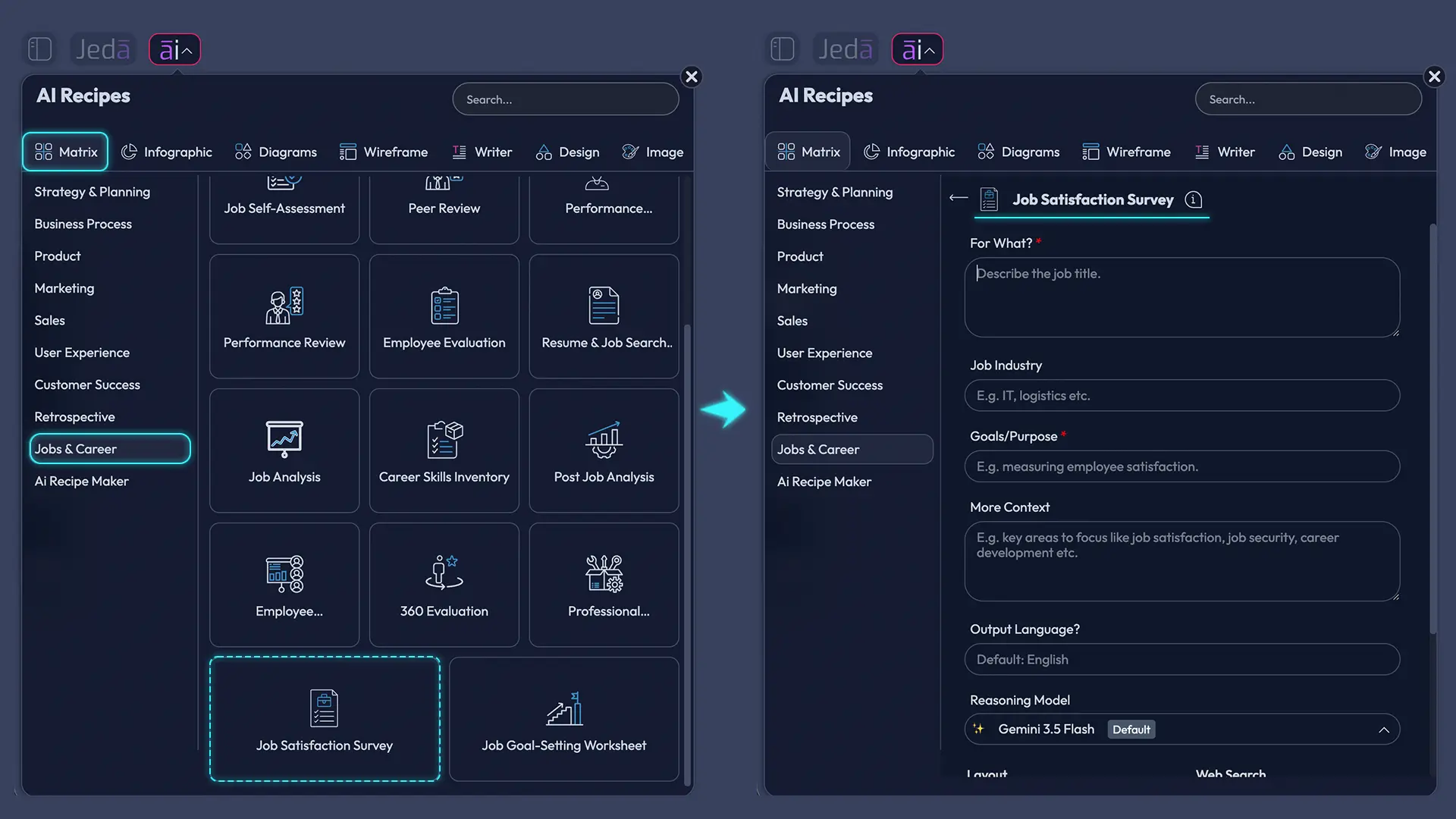Open the Job Self-Assessment recipe card
The width and height of the screenshot is (1456, 819).
click(284, 209)
